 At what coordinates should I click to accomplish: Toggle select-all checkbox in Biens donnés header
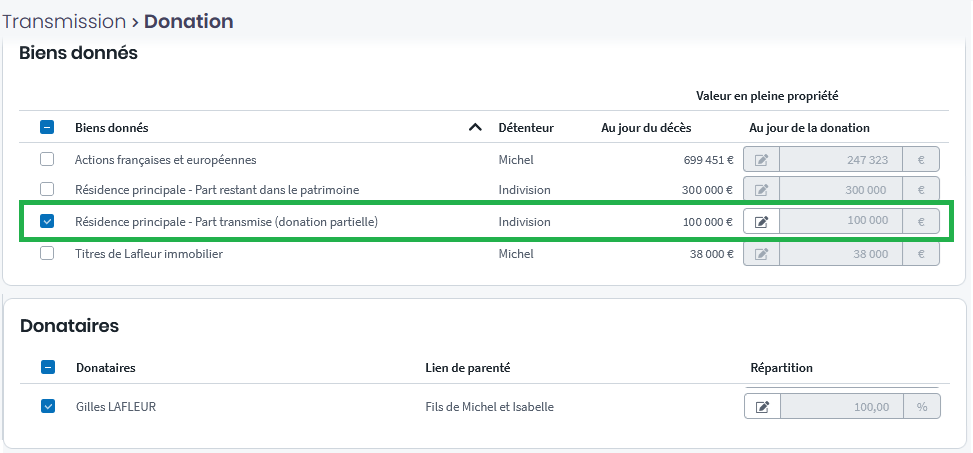(x=47, y=128)
